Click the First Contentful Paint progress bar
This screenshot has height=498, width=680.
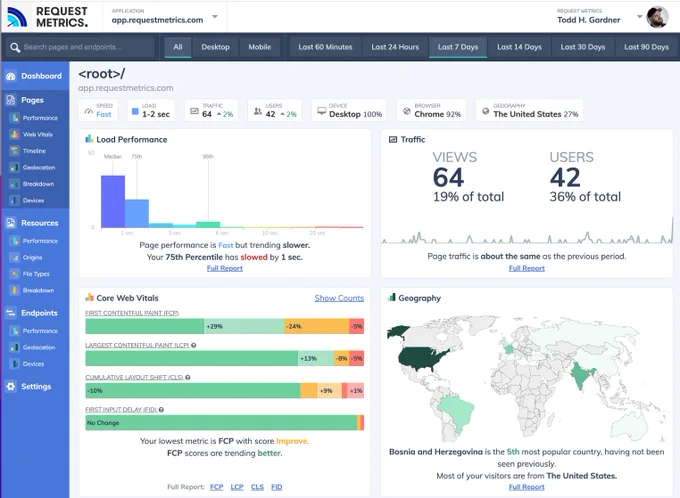[x=225, y=326]
